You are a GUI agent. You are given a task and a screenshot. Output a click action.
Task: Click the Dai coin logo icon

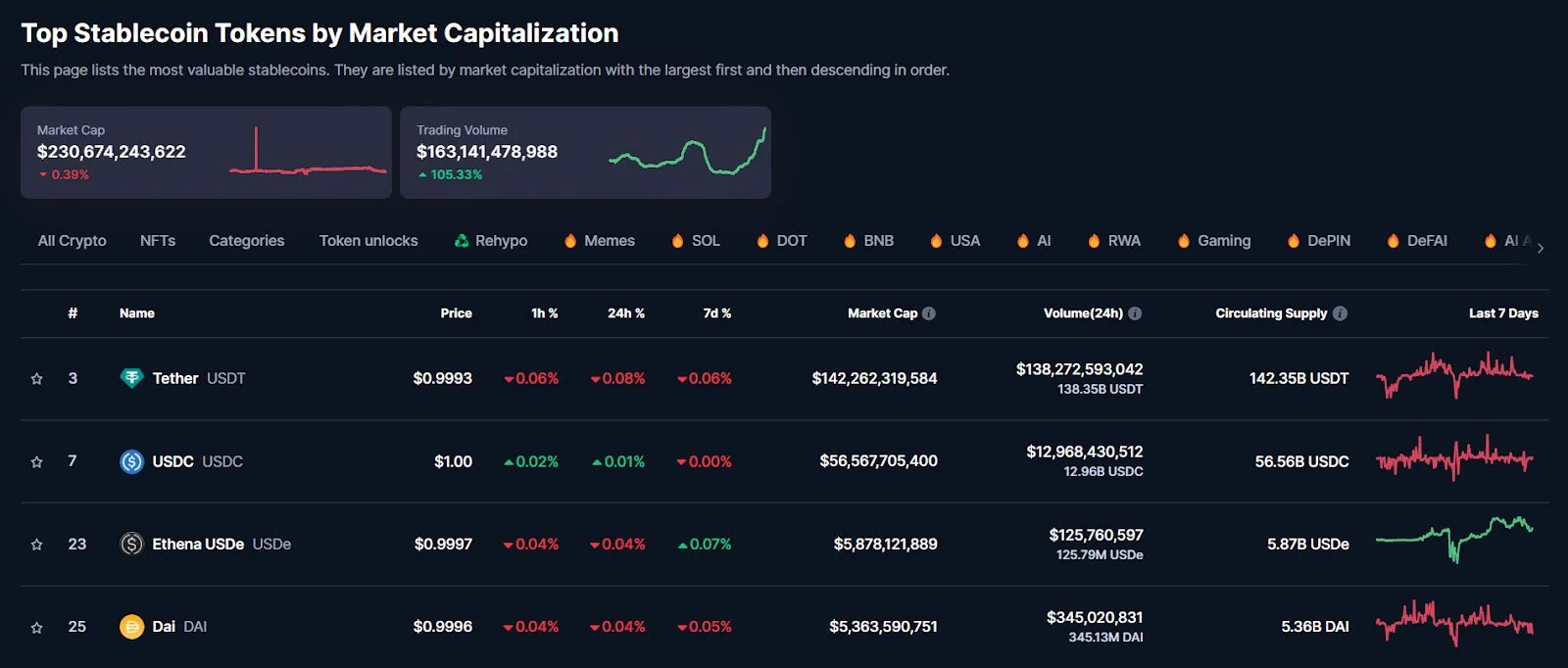[x=131, y=627]
